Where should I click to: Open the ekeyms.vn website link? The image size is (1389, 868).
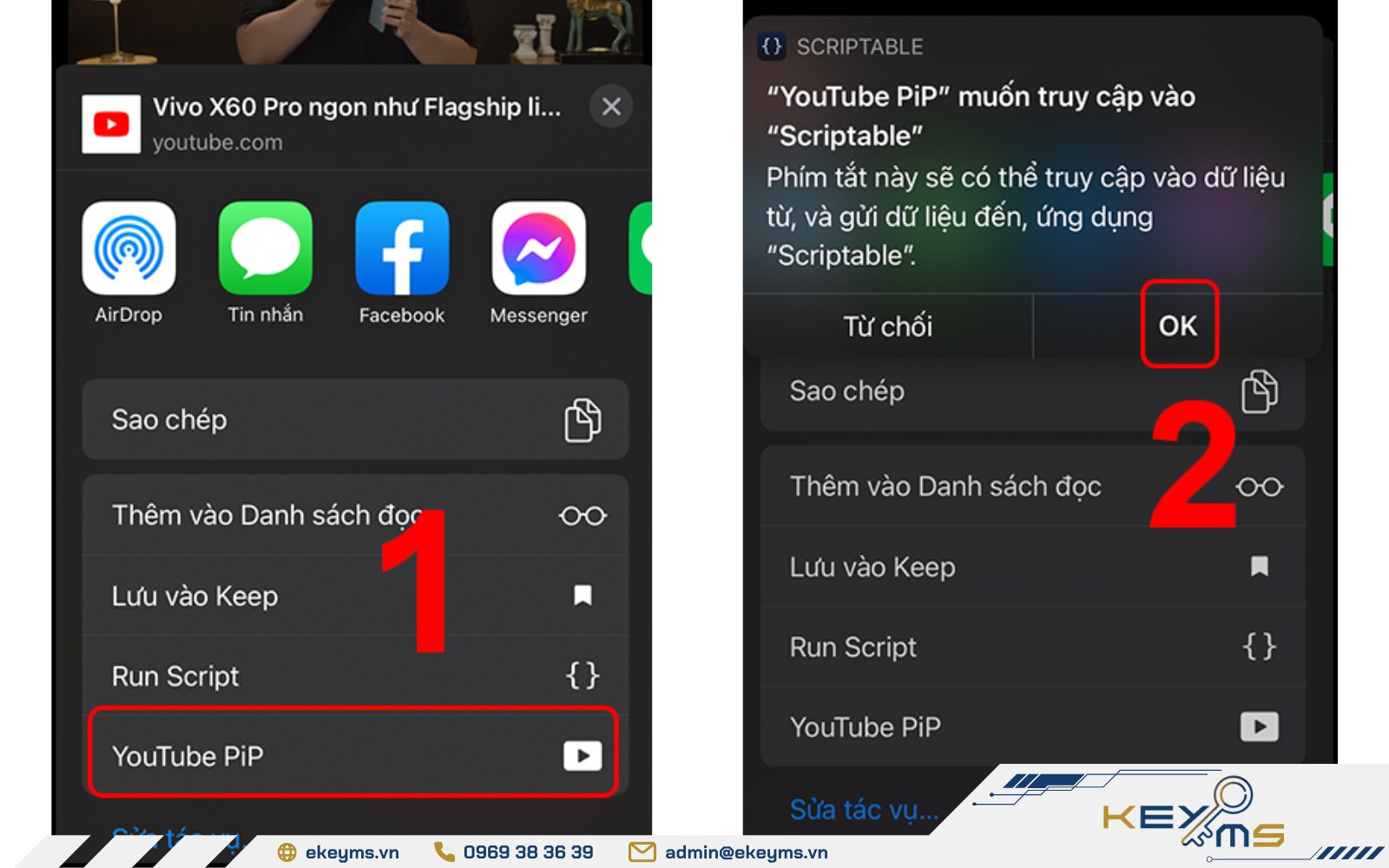(x=352, y=852)
